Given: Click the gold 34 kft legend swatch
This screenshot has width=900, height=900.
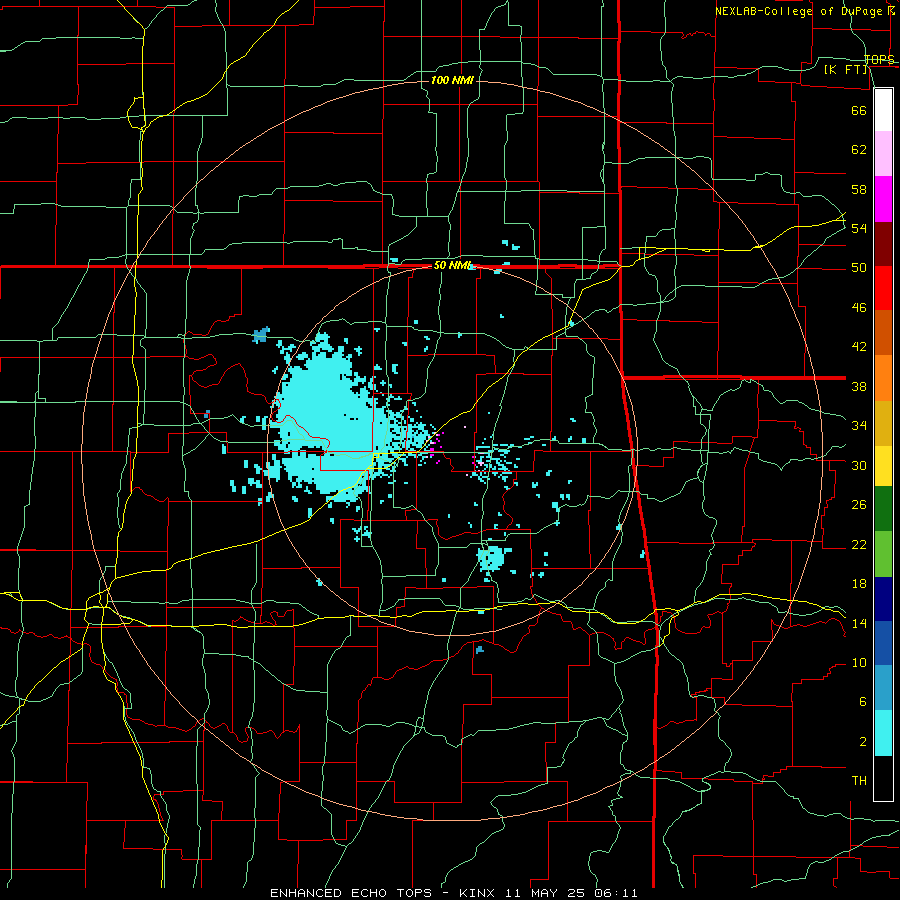Looking at the screenshot, I should (883, 423).
